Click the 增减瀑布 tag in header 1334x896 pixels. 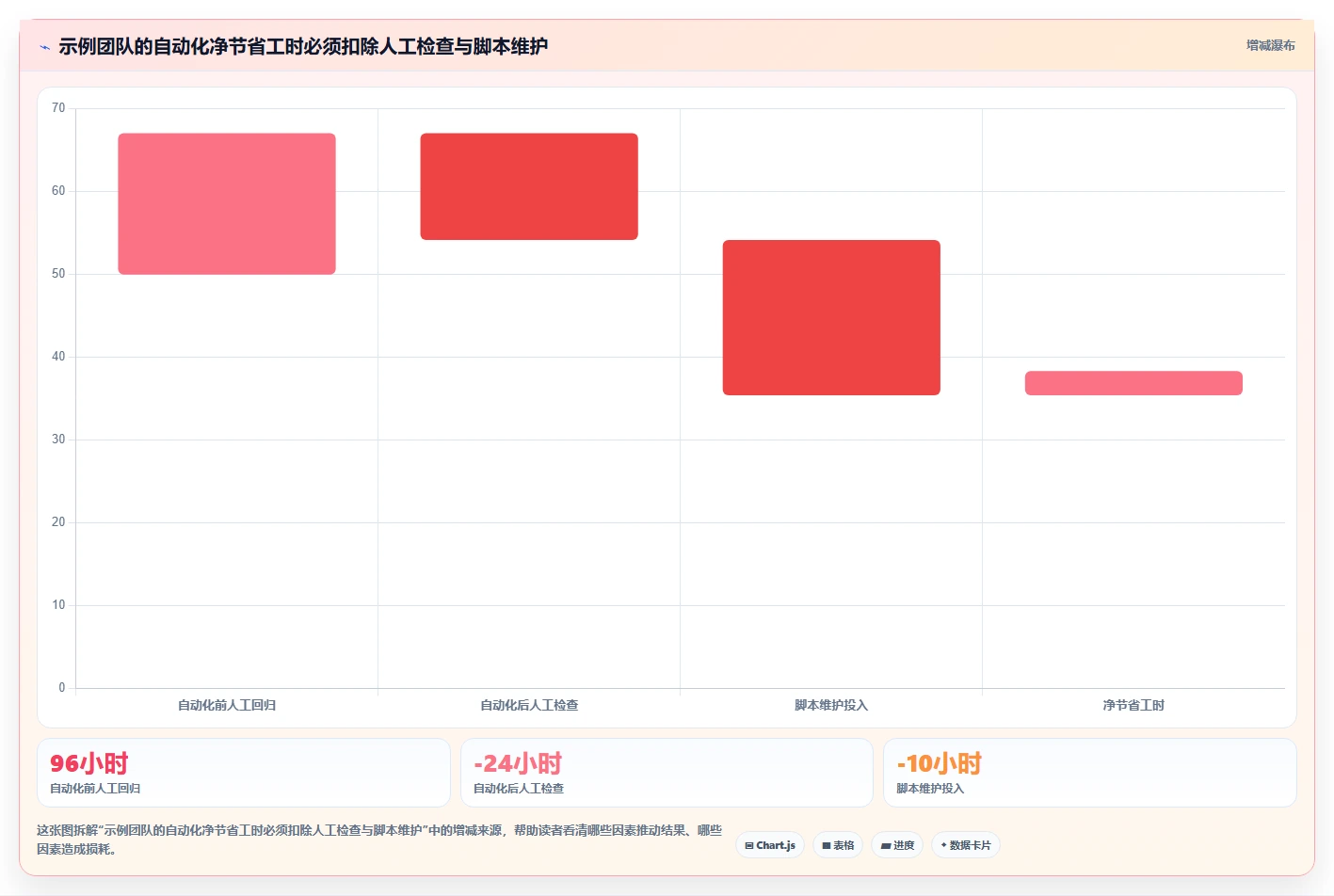[x=1270, y=45]
